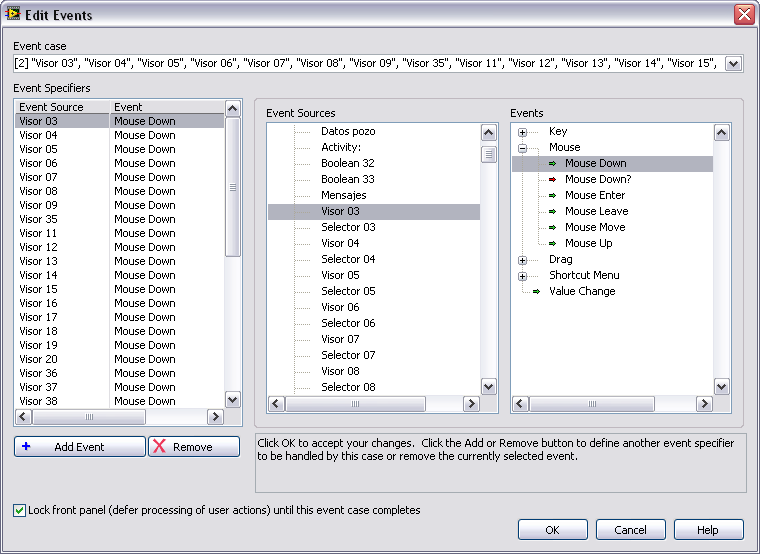Select Visor 03 in Event Sources tree
This screenshot has height=554, width=760.
[x=374, y=211]
